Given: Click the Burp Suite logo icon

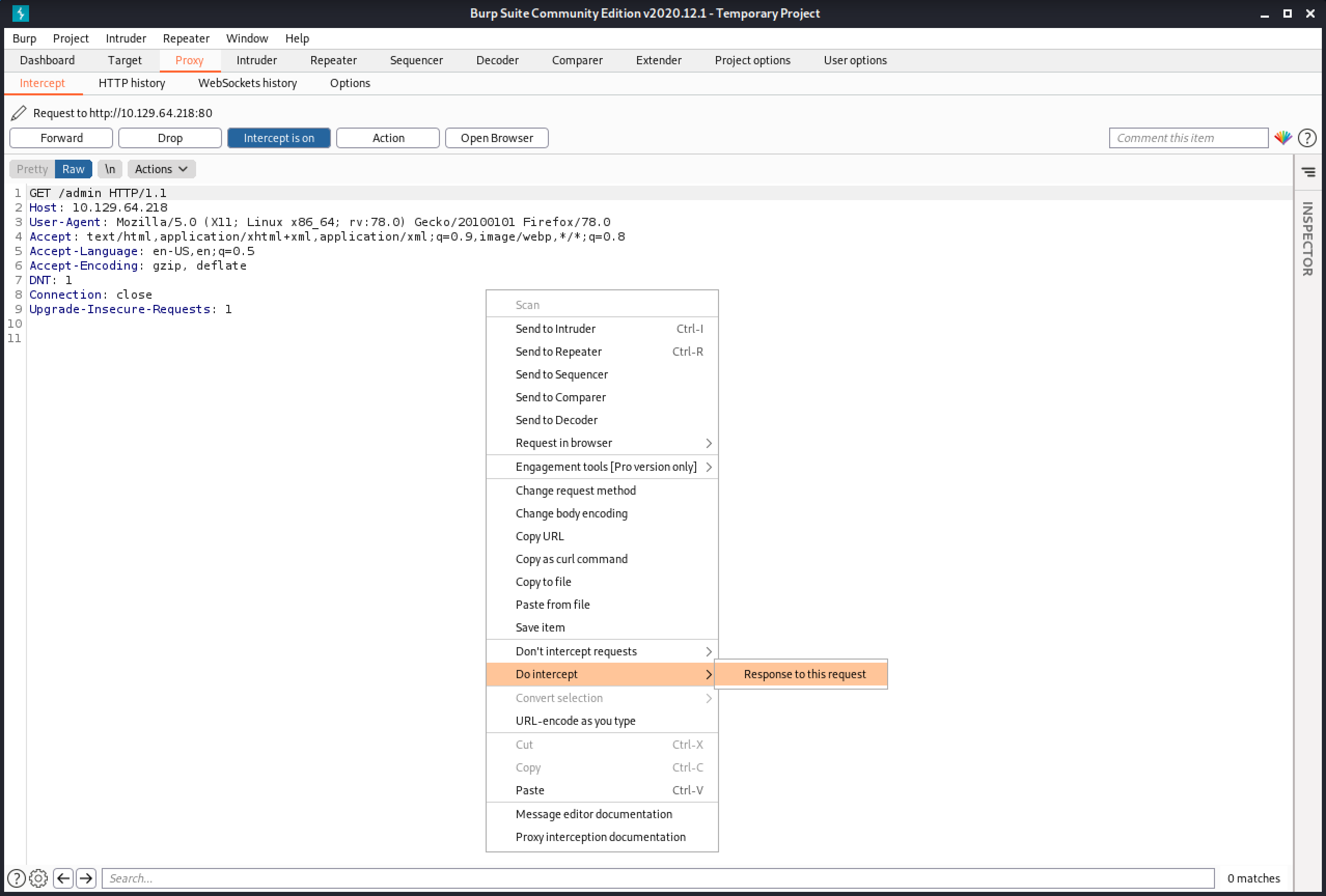Looking at the screenshot, I should click(20, 13).
